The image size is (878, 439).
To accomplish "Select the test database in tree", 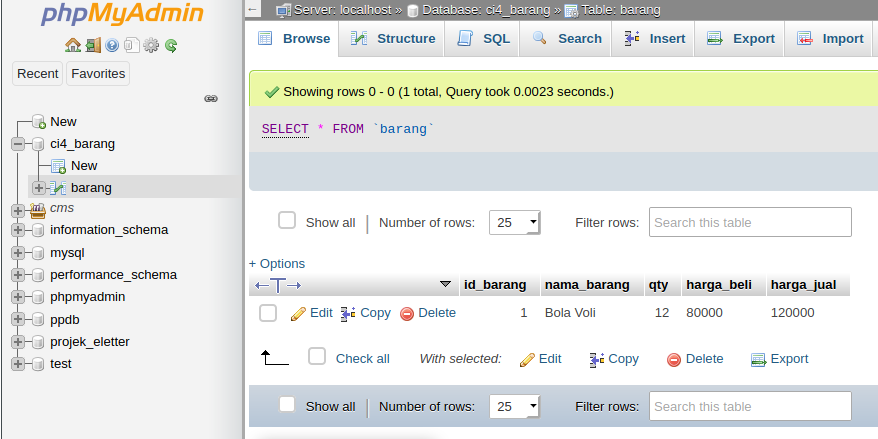I will pos(60,364).
